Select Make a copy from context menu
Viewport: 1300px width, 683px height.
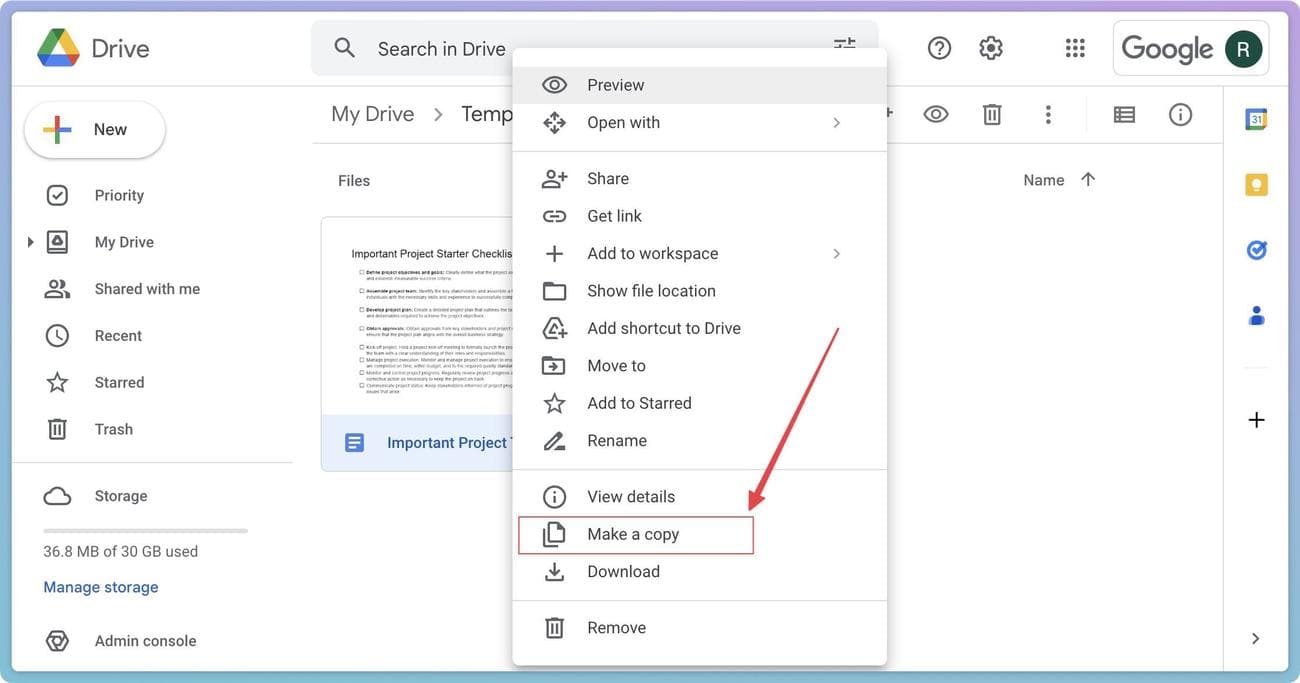tap(633, 535)
